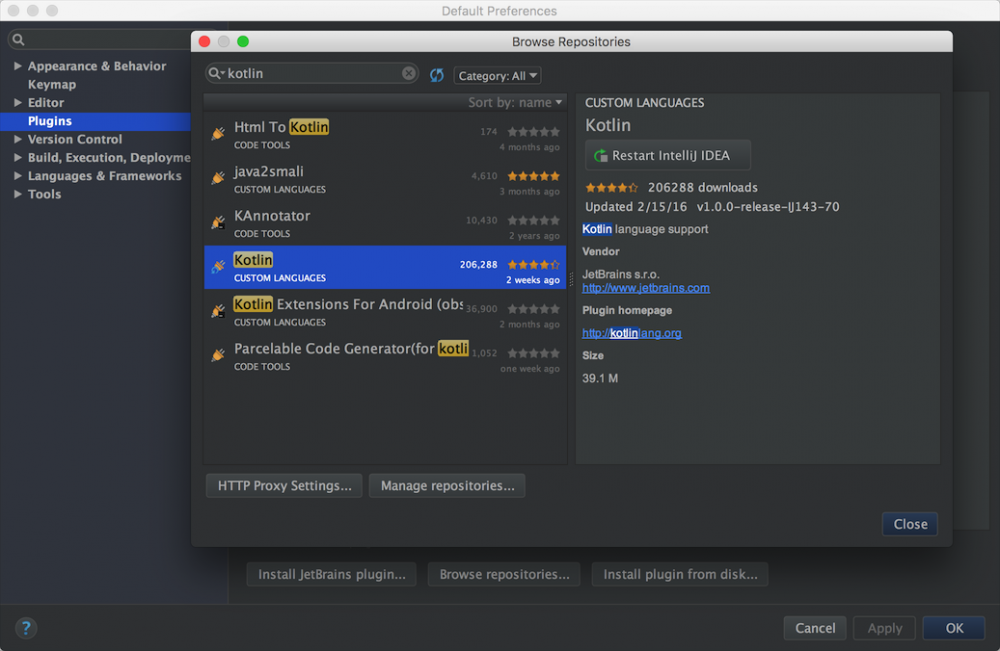Clear the kotlin search text

point(409,73)
